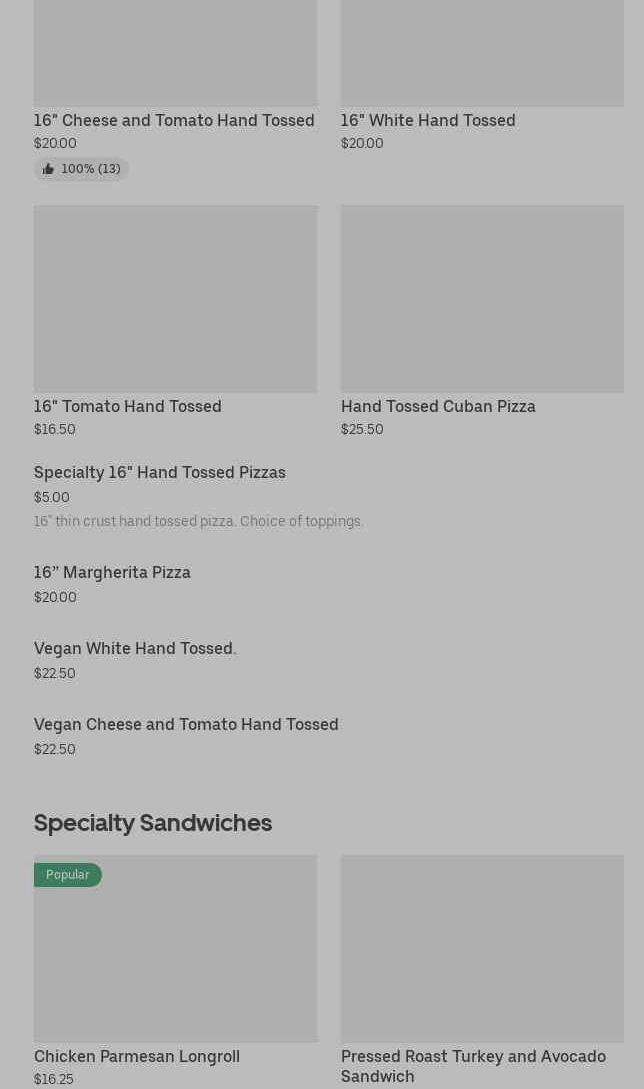Open Pressed Roast Turkey and Avocado Sandwich image

coord(482,948)
